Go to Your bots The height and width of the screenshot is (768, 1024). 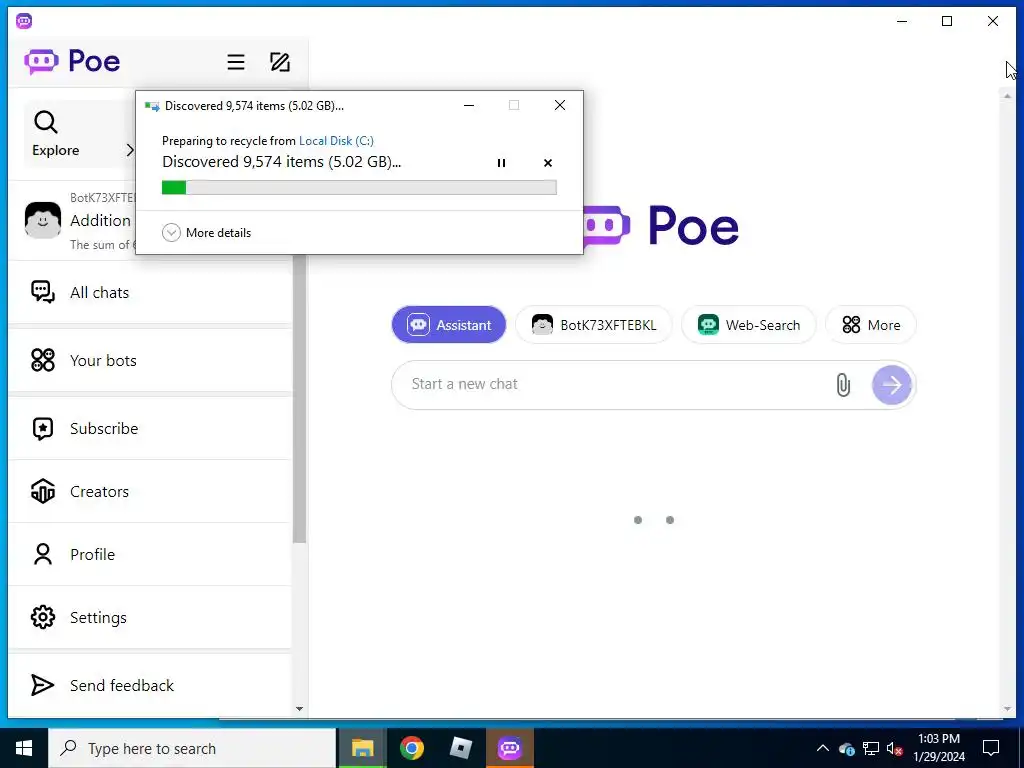(150, 360)
